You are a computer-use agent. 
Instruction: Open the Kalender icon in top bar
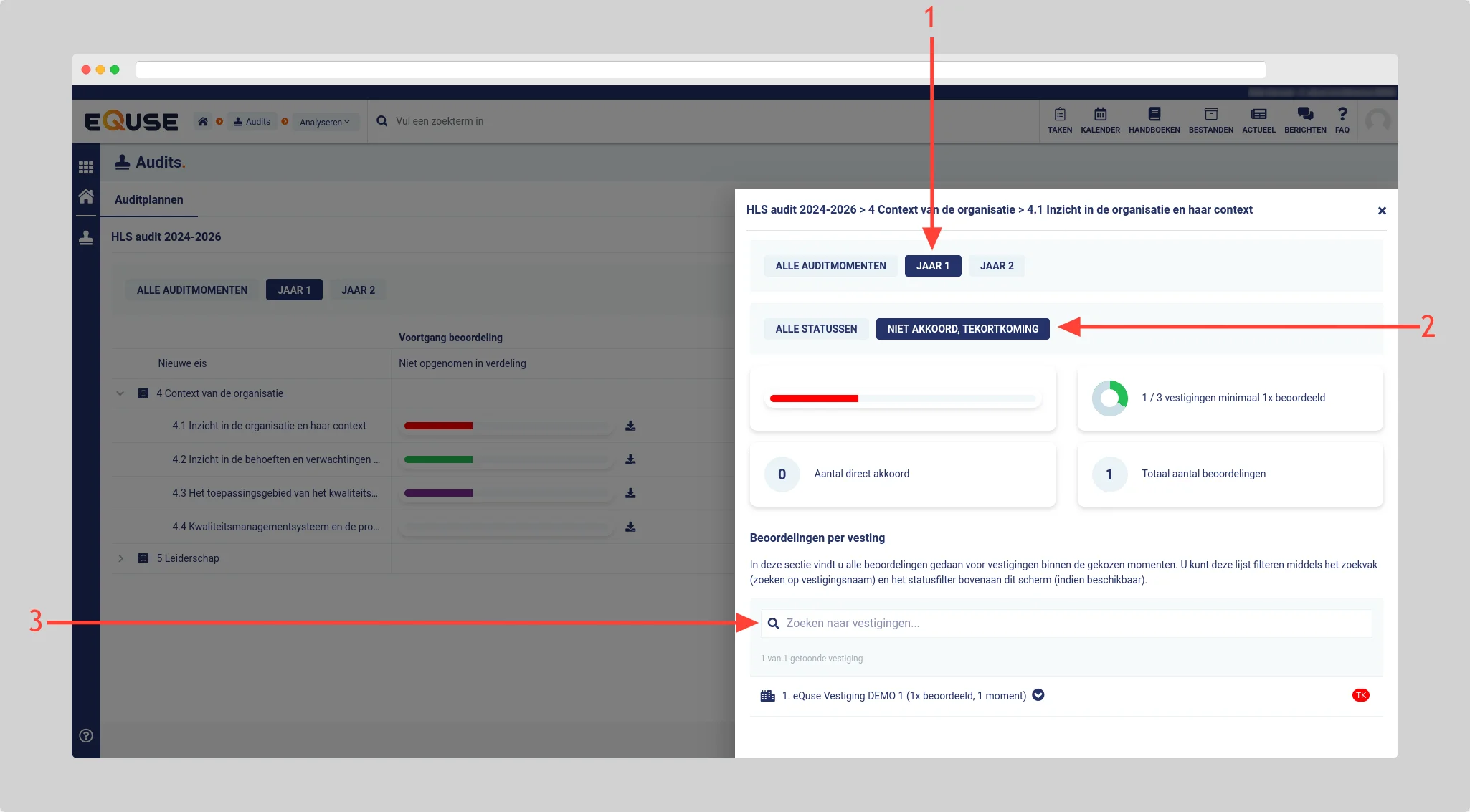1100,115
